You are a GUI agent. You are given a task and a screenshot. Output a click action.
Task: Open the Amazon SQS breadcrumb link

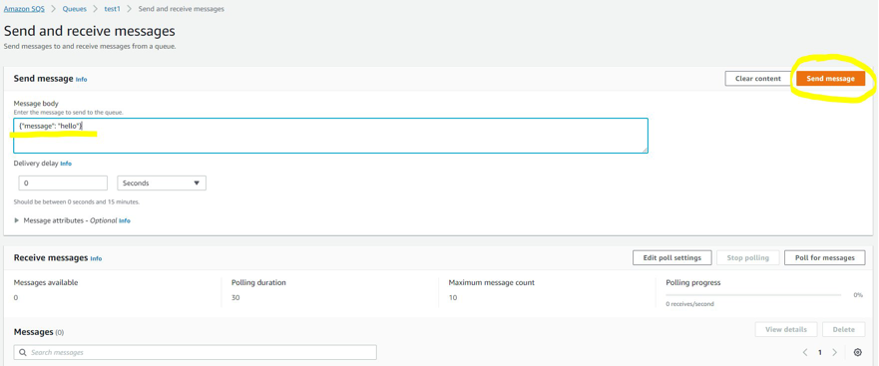coord(24,9)
